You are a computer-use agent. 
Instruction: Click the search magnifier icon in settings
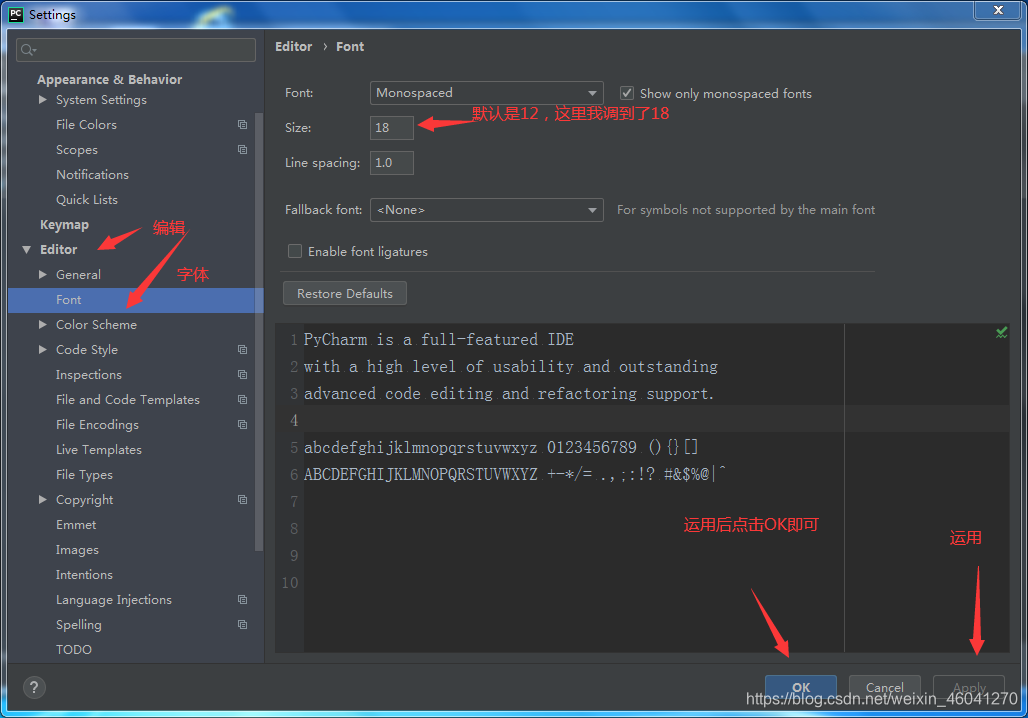pos(28,50)
